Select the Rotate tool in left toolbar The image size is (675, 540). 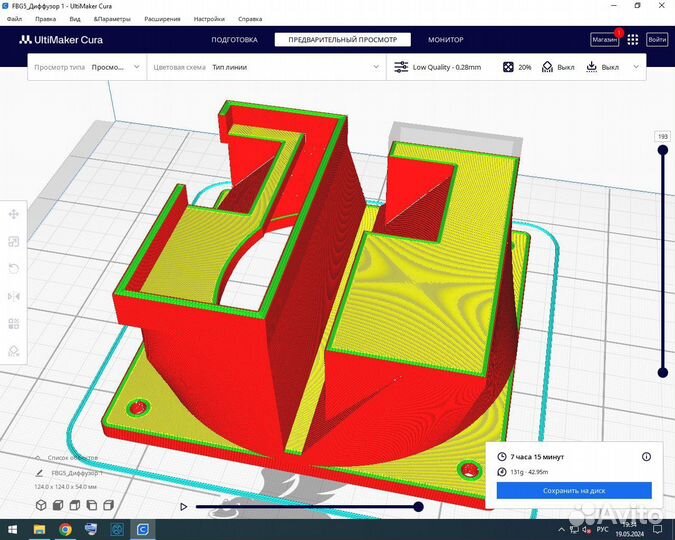click(14, 269)
